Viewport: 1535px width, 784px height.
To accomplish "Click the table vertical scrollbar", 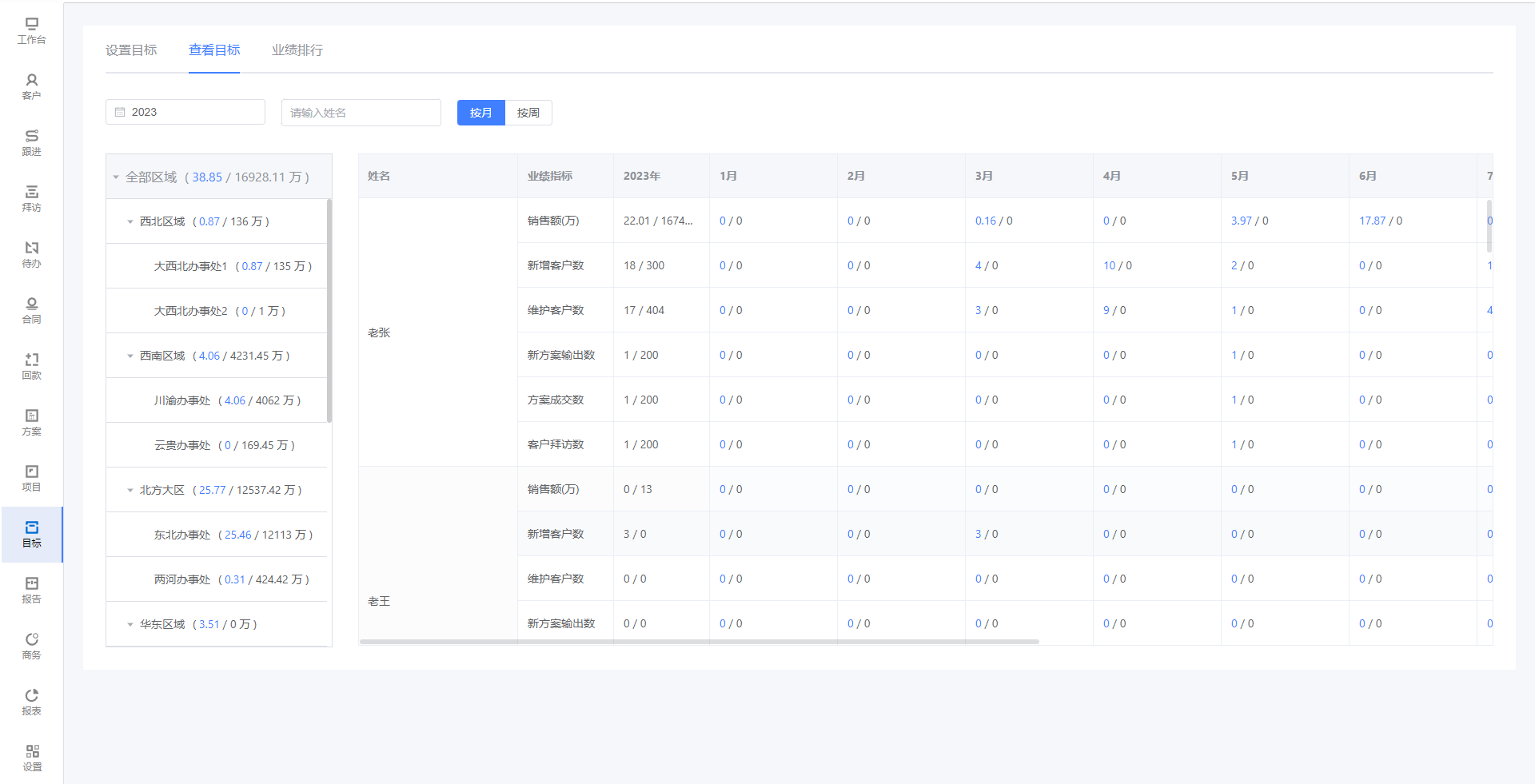I will pyautogui.click(x=1489, y=226).
